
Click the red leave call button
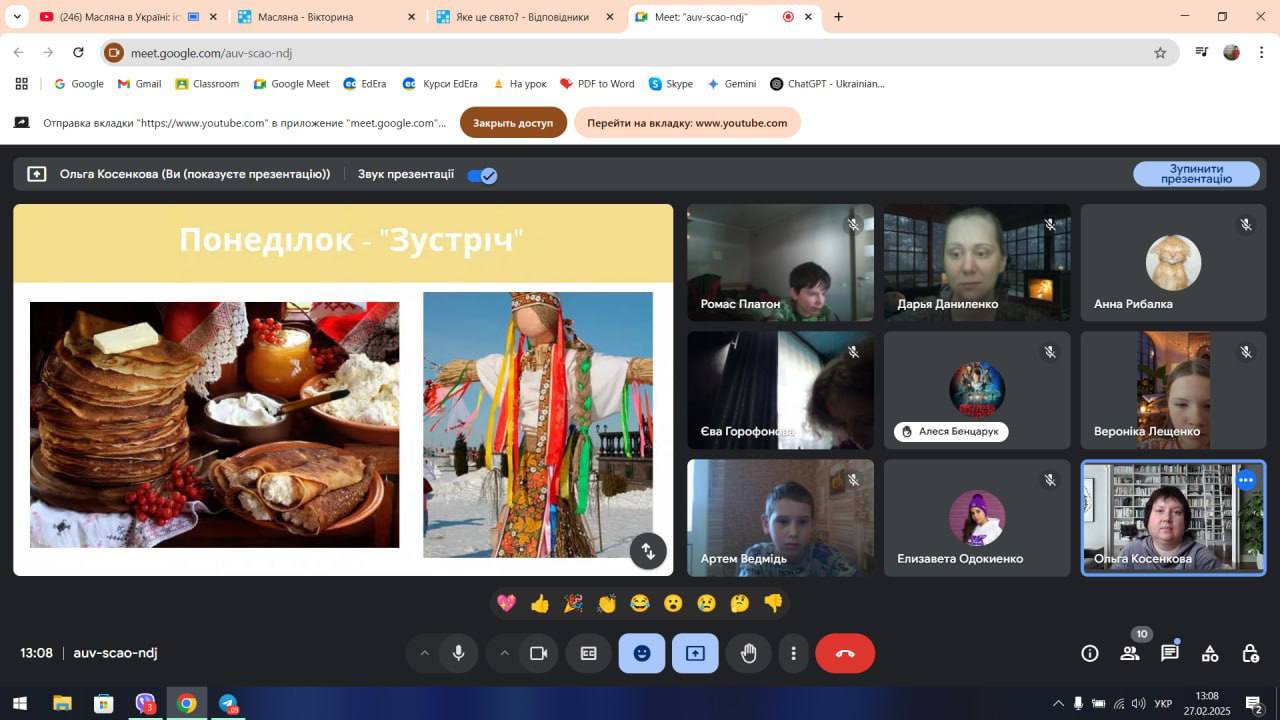845,653
